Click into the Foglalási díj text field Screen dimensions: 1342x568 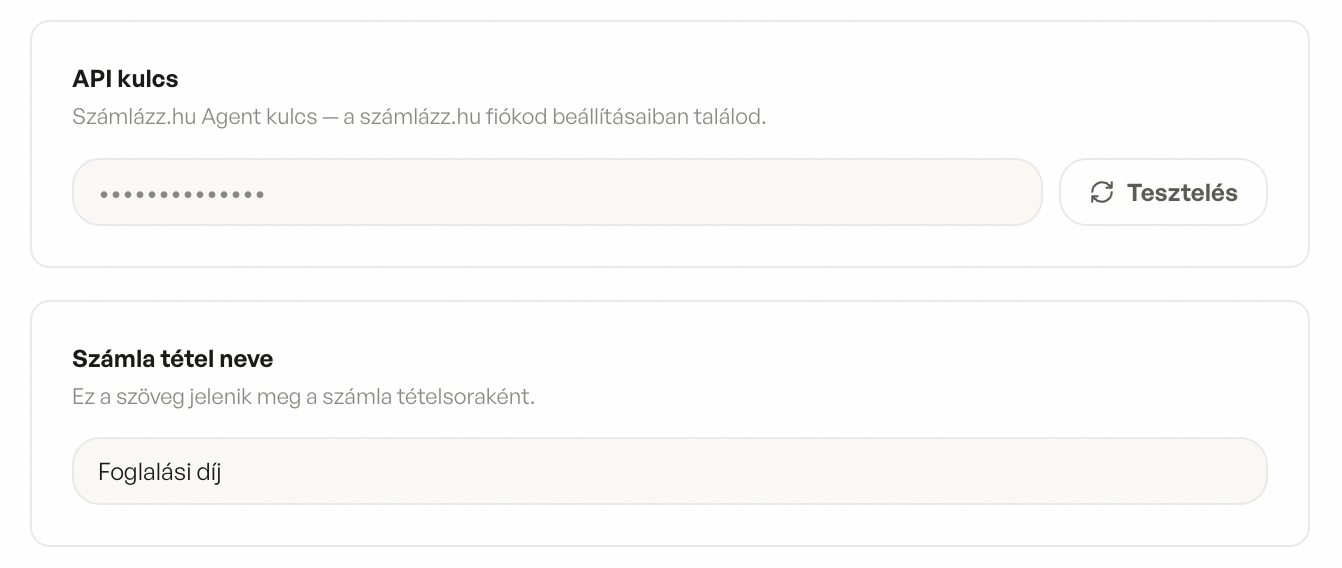point(668,471)
